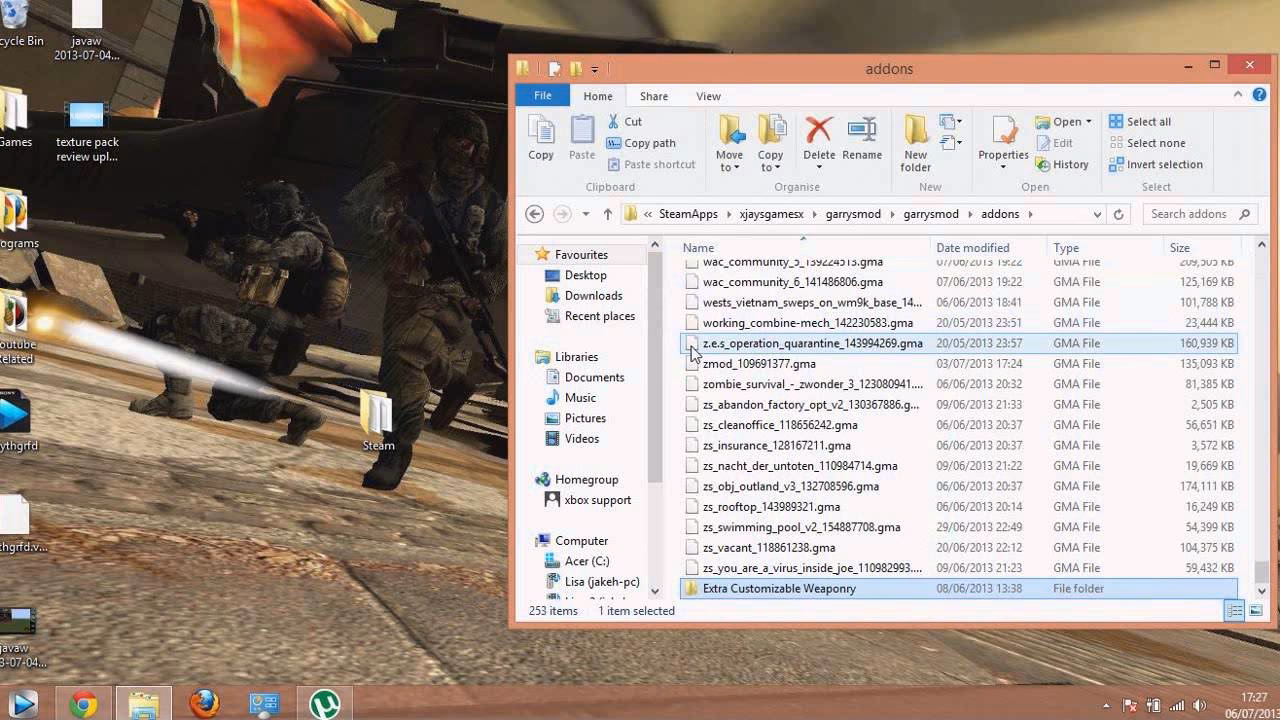Open the File menu tab

click(543, 96)
